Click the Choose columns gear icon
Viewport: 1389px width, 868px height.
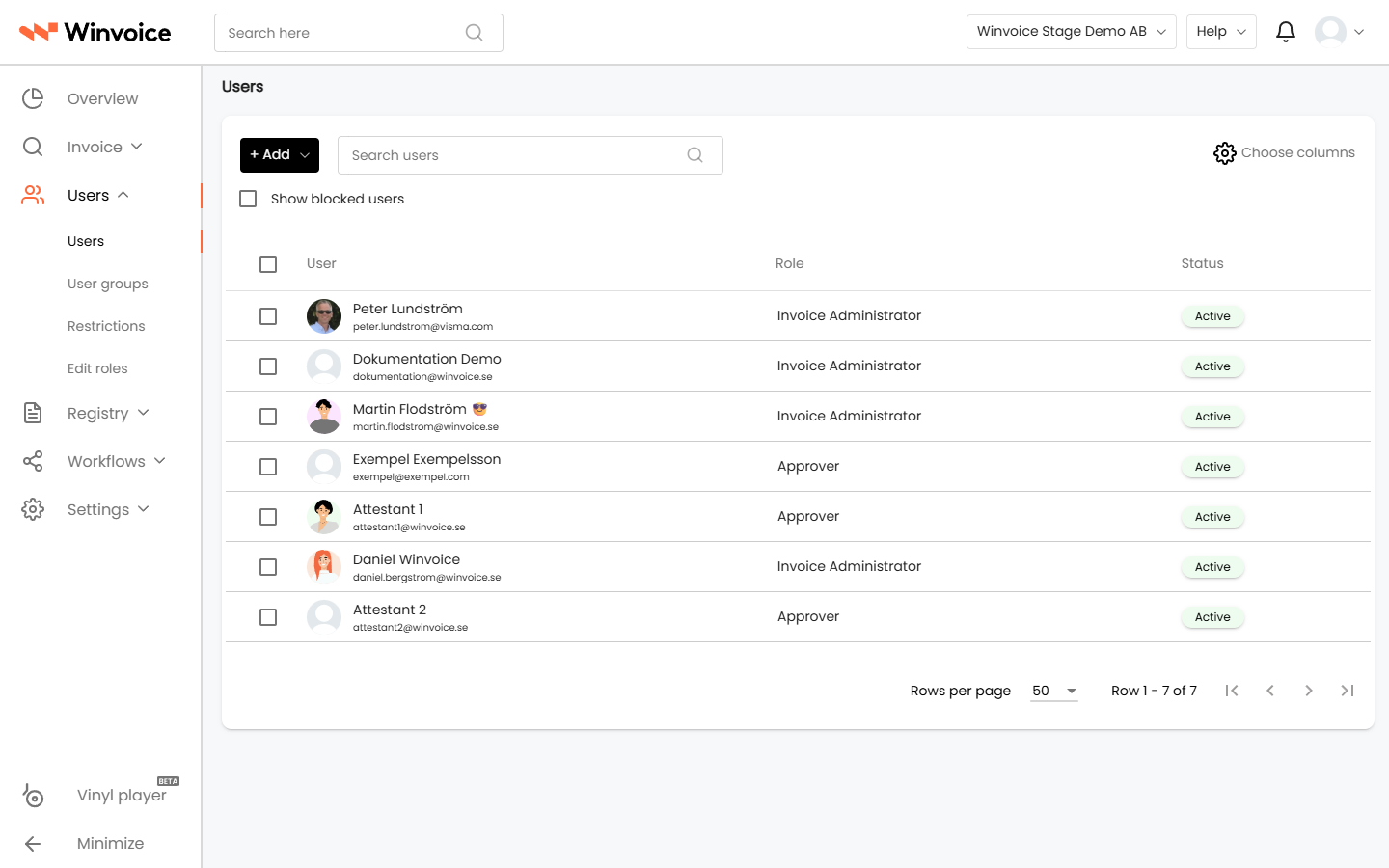pyautogui.click(x=1224, y=153)
